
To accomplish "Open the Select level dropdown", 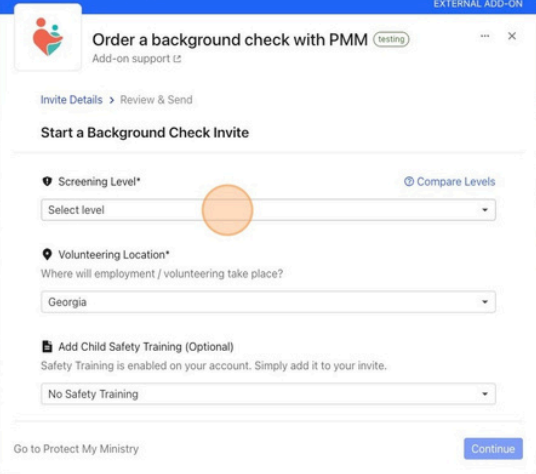I will (x=268, y=210).
